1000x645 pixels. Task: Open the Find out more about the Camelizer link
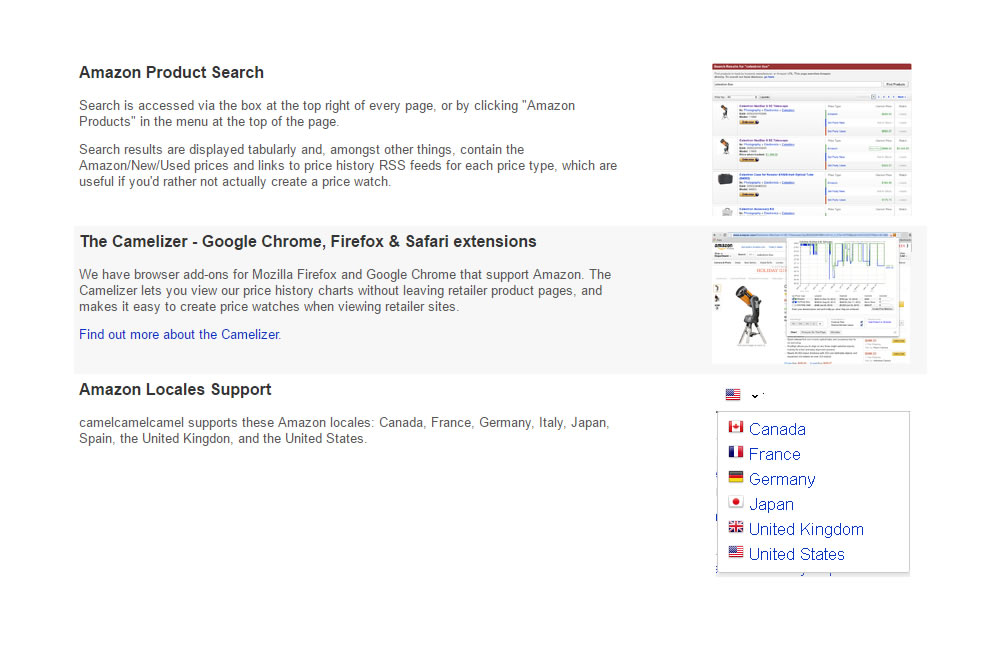(x=179, y=334)
